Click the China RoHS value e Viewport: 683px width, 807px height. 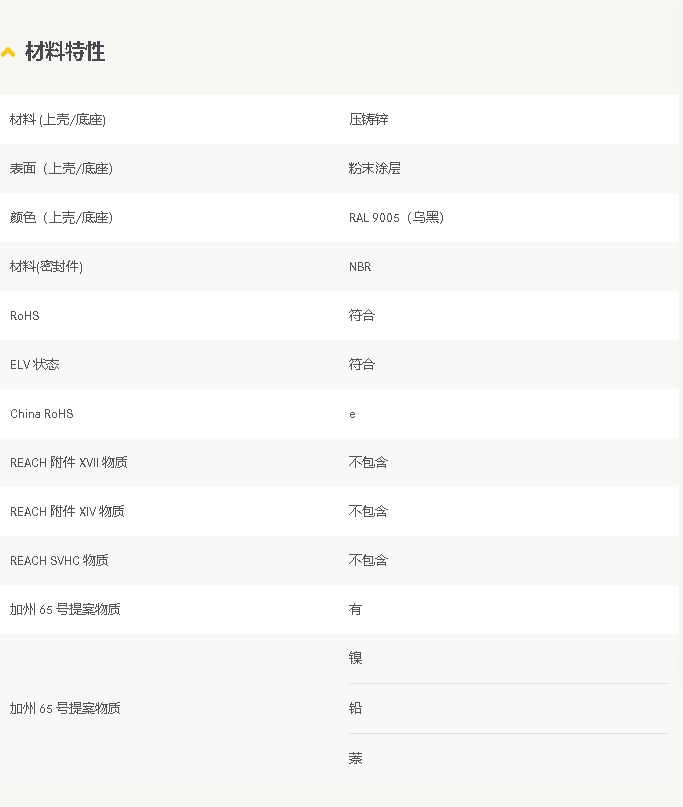point(352,414)
